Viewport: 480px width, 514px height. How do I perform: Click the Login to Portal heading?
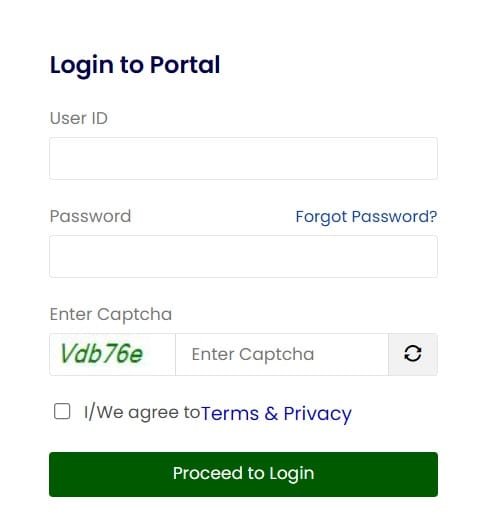point(135,65)
